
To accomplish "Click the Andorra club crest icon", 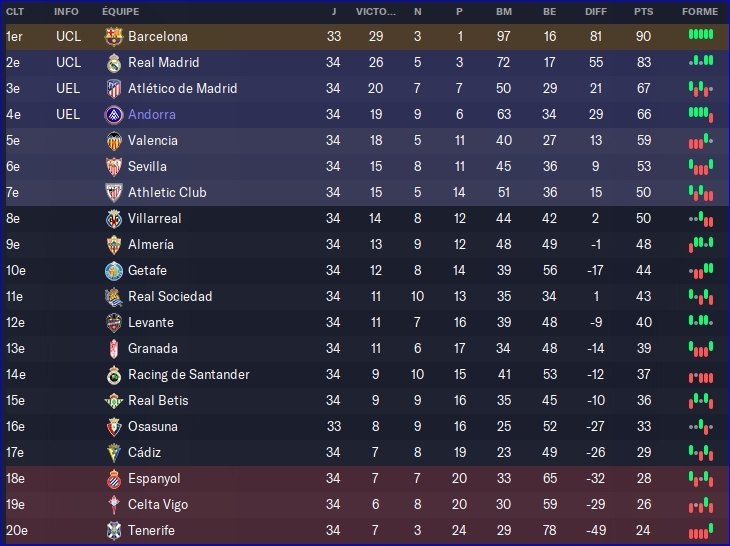I will point(113,114).
